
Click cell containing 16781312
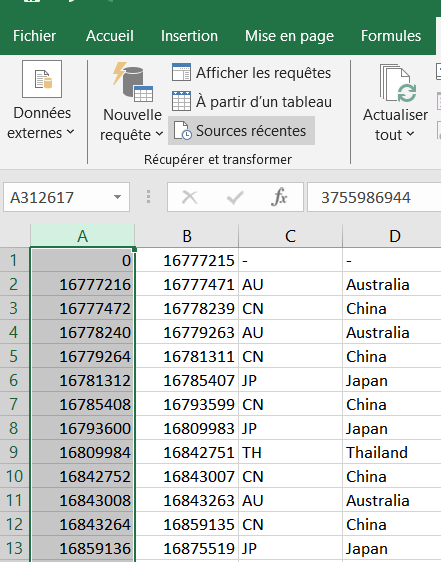click(x=82, y=380)
